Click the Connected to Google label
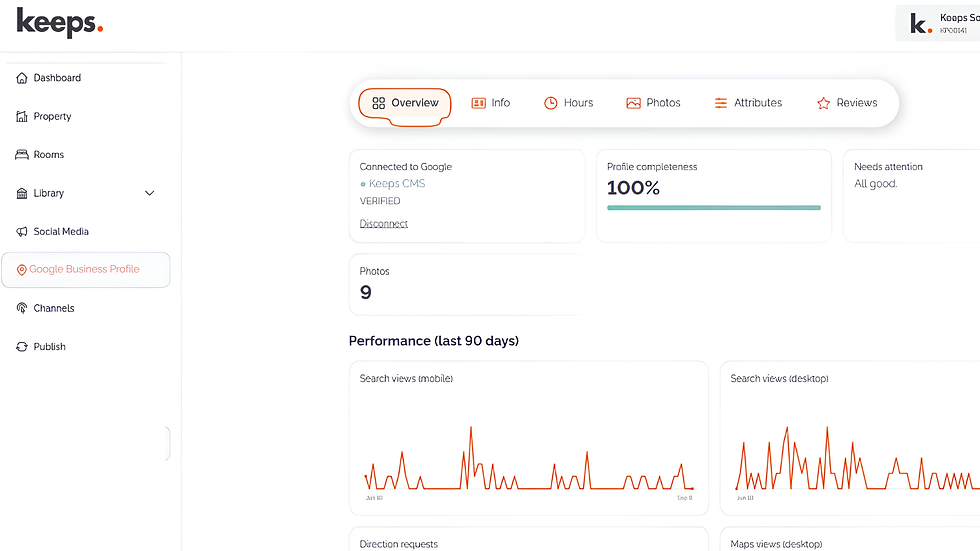 tap(406, 167)
